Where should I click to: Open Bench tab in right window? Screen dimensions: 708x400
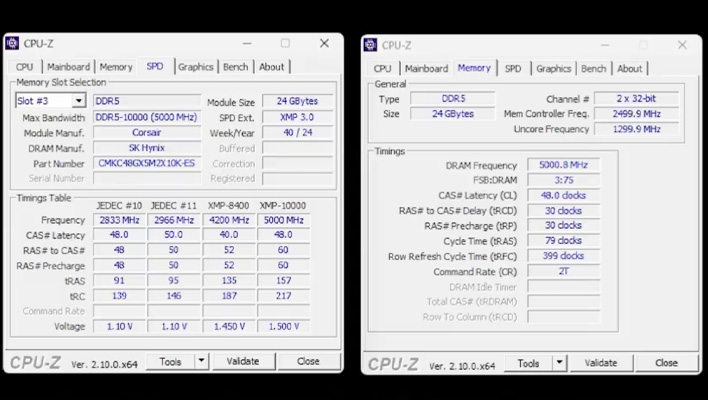(593, 69)
